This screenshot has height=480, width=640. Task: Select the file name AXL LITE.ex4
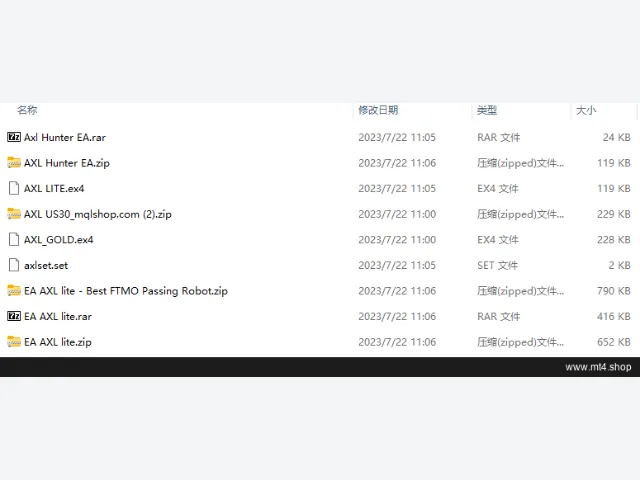(54, 189)
